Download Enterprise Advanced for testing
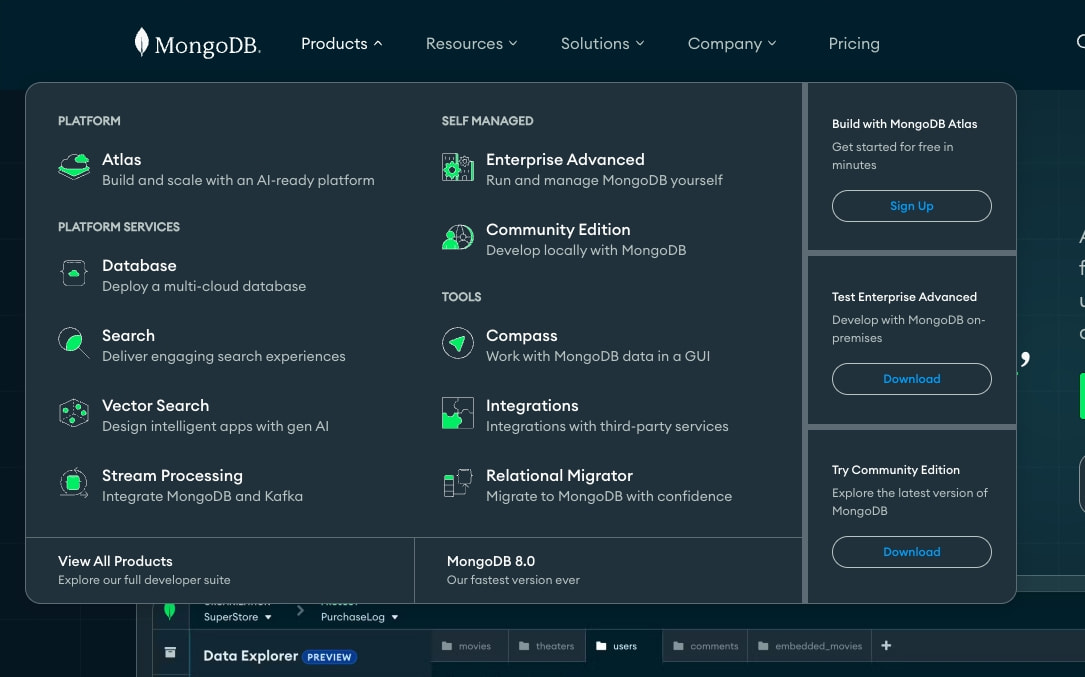This screenshot has height=677, width=1085. click(x=911, y=379)
